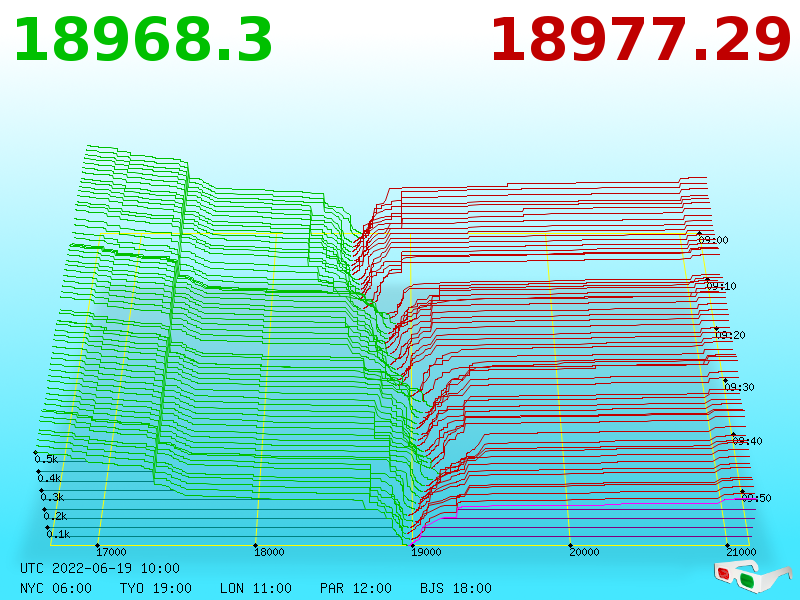Click the 09:40 time axis label

747,441
